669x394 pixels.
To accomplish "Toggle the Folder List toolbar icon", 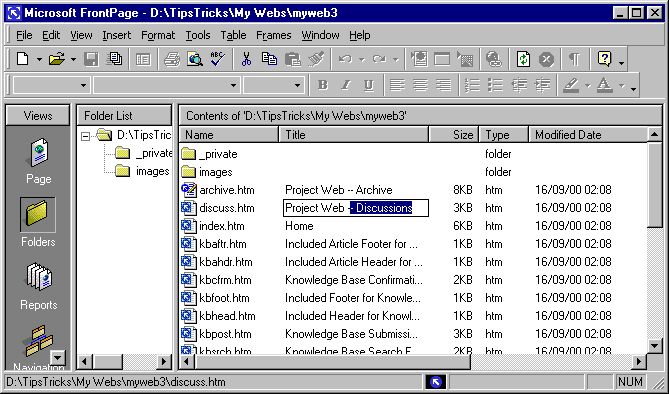I will (143, 59).
